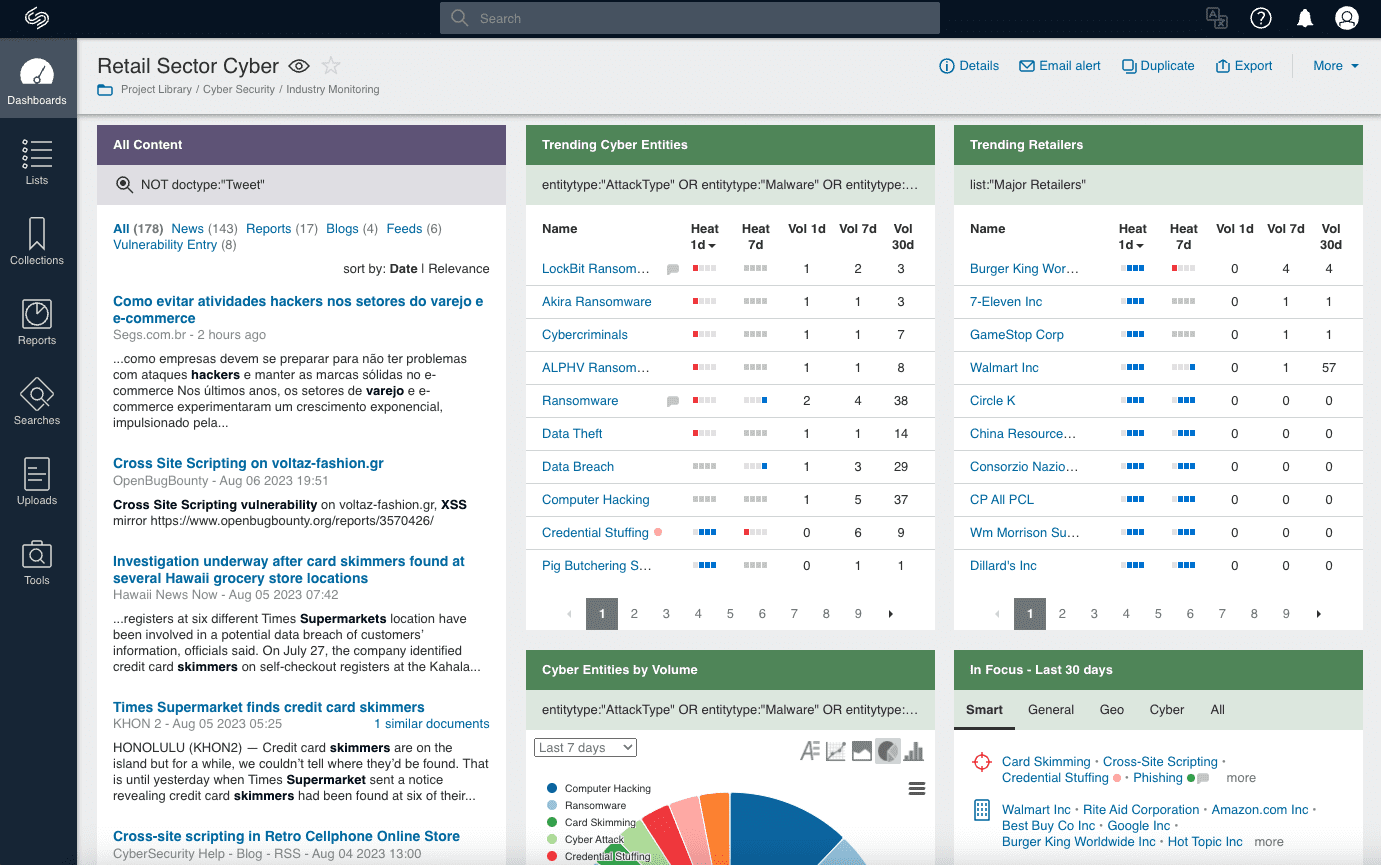Open dashboard Details
The image size is (1381, 865).
click(x=968, y=66)
